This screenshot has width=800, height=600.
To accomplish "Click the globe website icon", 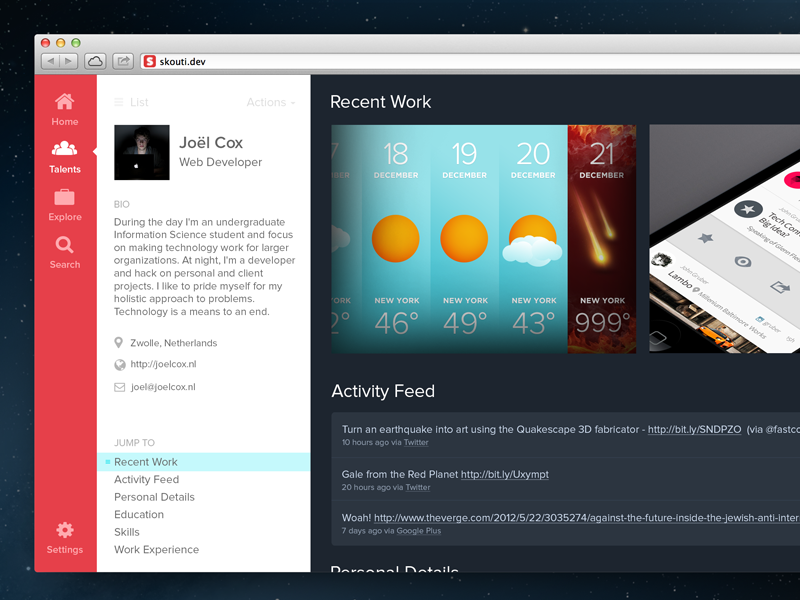I will 120,364.
